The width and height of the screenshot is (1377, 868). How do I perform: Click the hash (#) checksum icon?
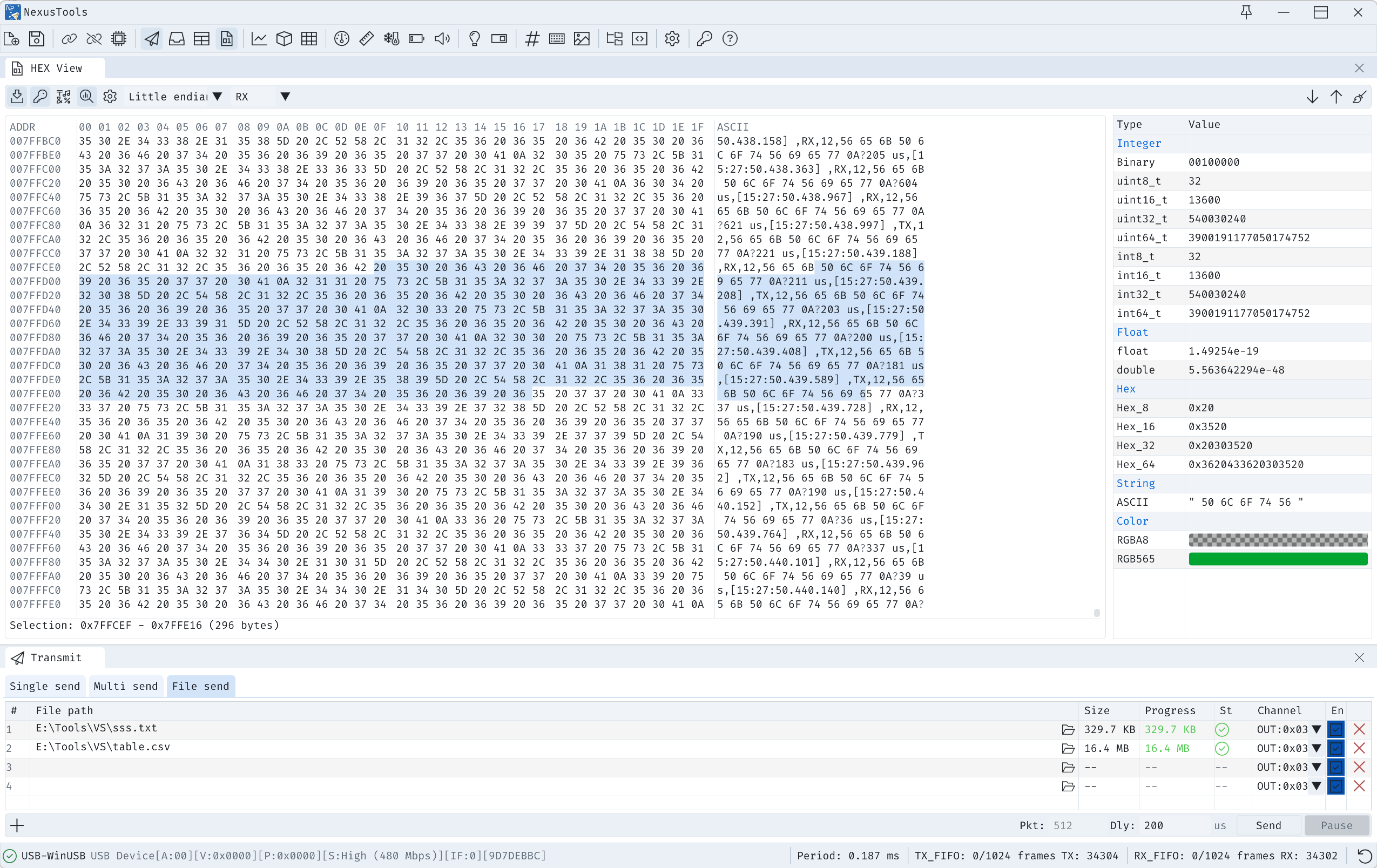tap(532, 39)
